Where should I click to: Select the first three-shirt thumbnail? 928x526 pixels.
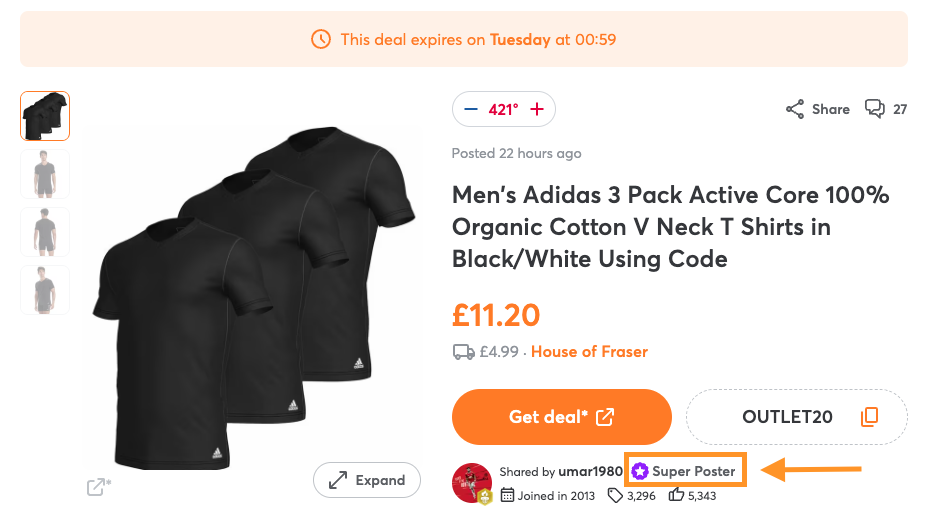tap(45, 116)
